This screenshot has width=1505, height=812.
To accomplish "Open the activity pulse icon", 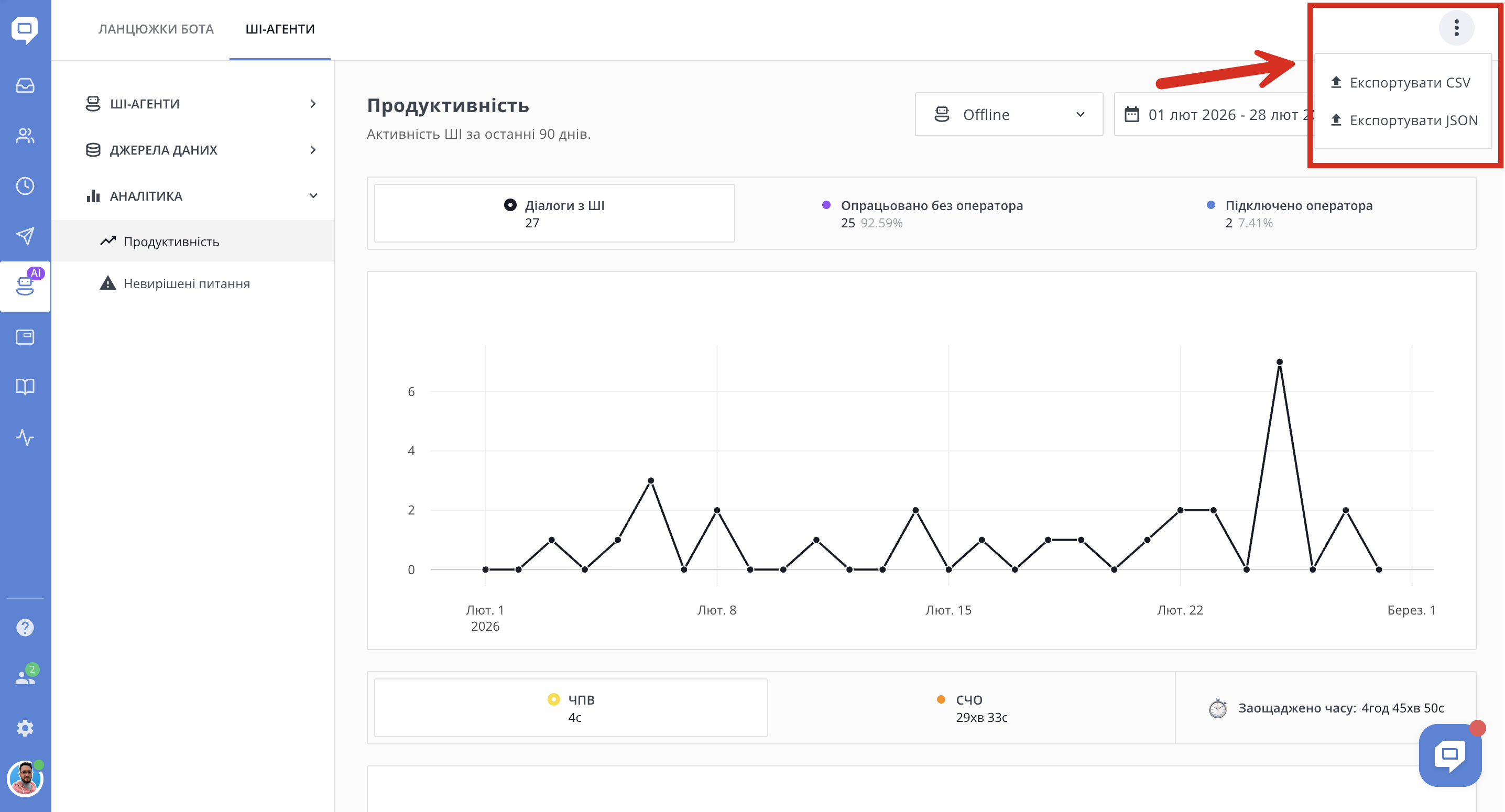I will coord(25,437).
